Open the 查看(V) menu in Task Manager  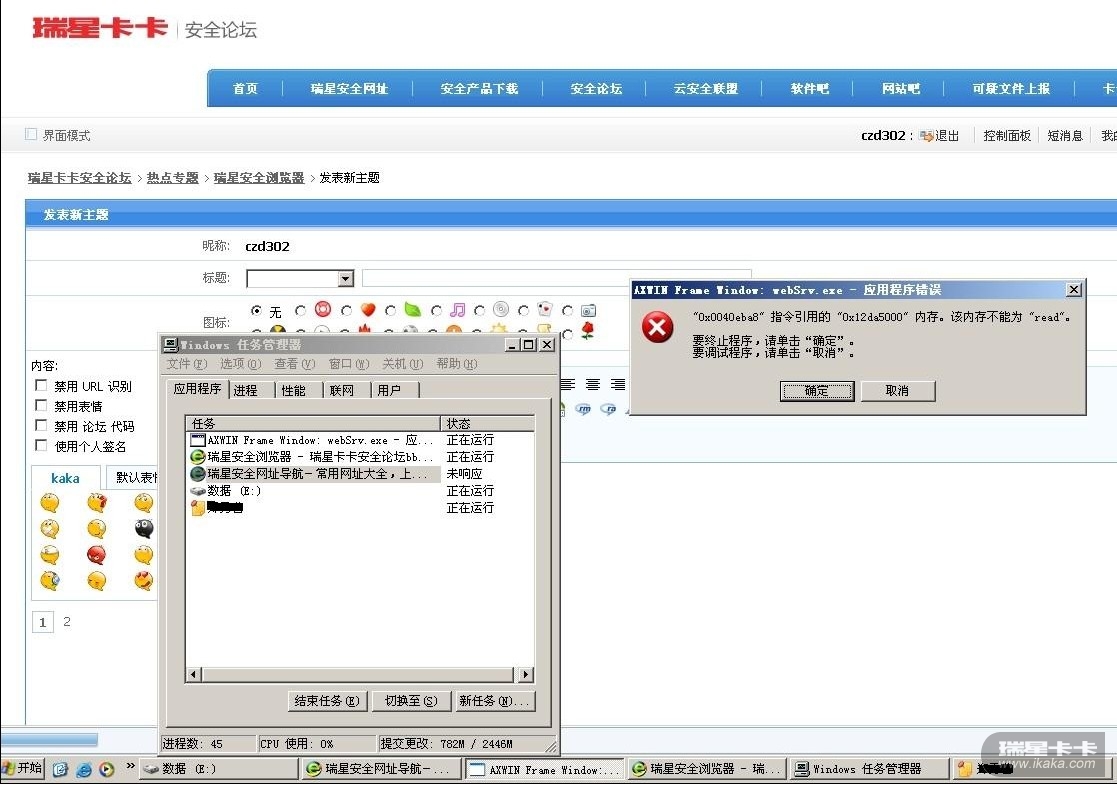[x=295, y=364]
